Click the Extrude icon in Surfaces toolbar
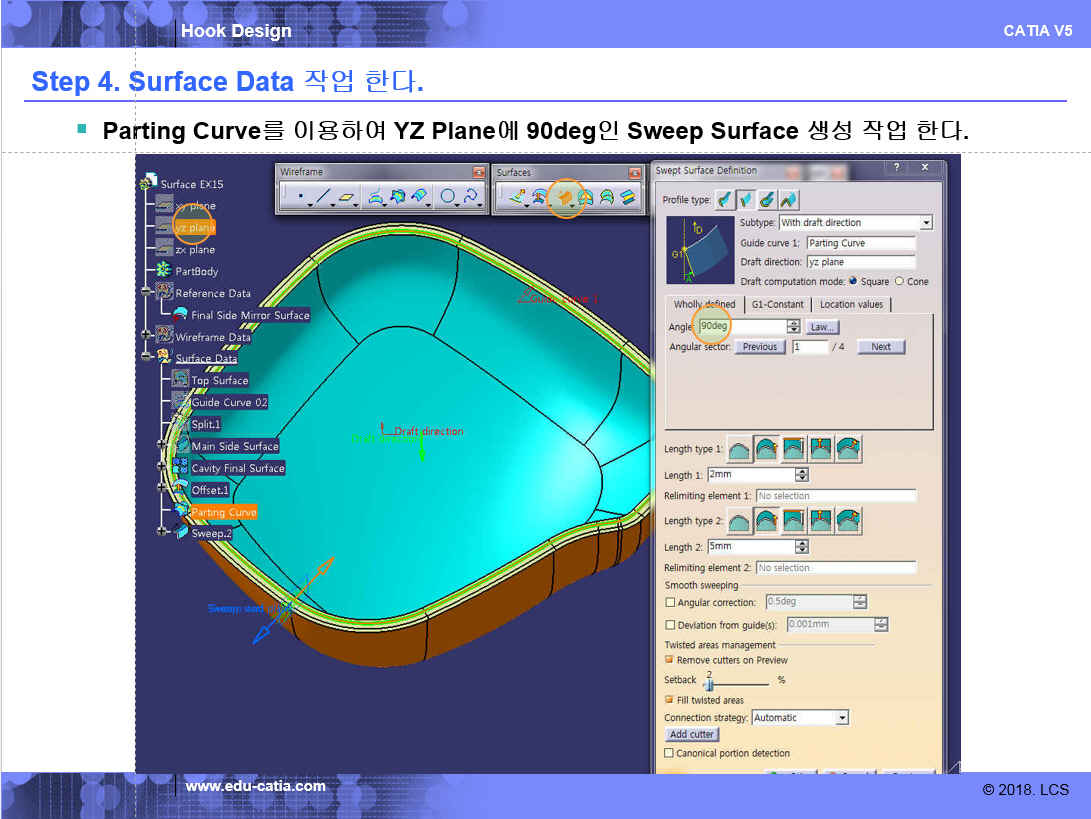This screenshot has height=819, width=1091. [x=517, y=197]
